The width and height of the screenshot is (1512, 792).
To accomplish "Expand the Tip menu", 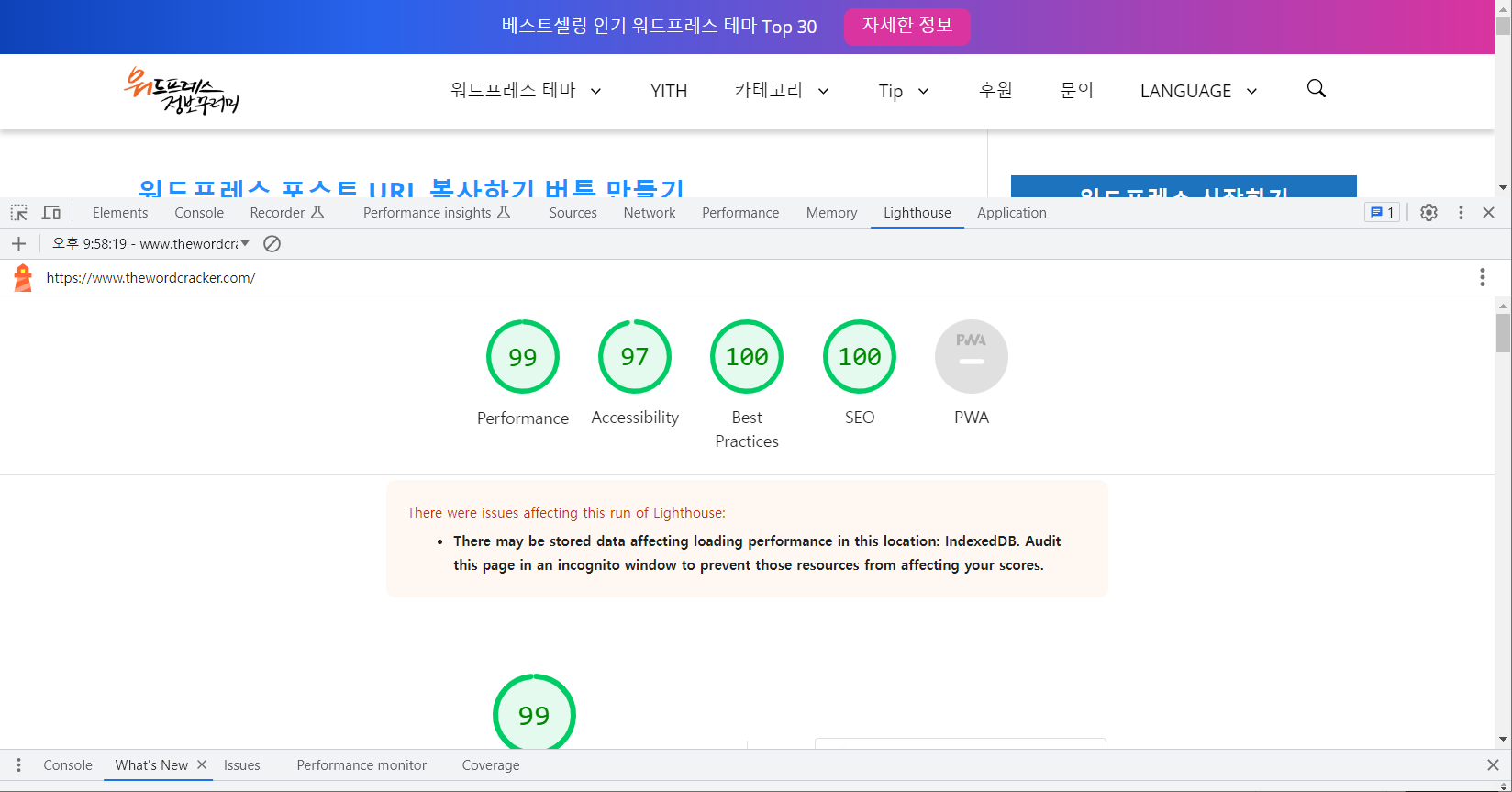I will coord(904,91).
